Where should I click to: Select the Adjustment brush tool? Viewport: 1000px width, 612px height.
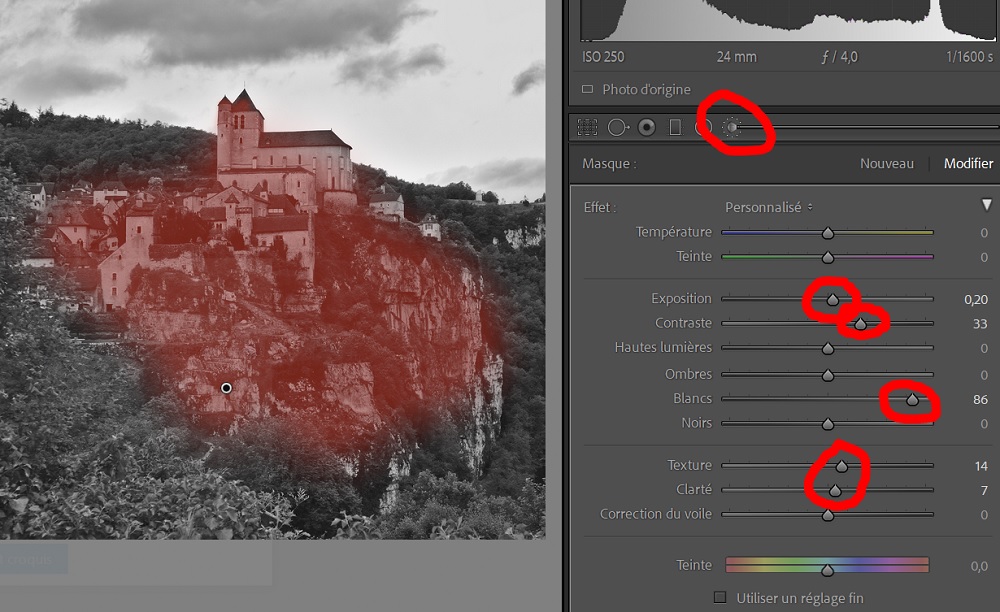click(x=733, y=128)
